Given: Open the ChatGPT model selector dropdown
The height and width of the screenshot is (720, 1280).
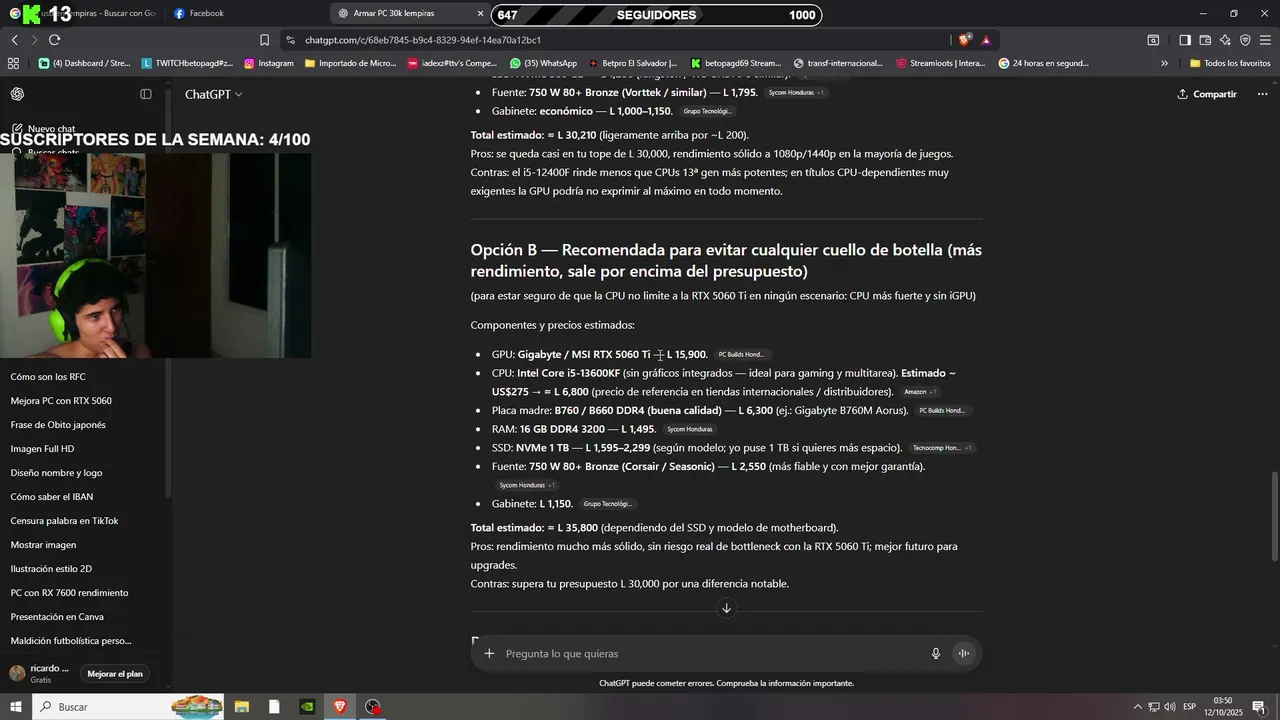Looking at the screenshot, I should pos(213,94).
